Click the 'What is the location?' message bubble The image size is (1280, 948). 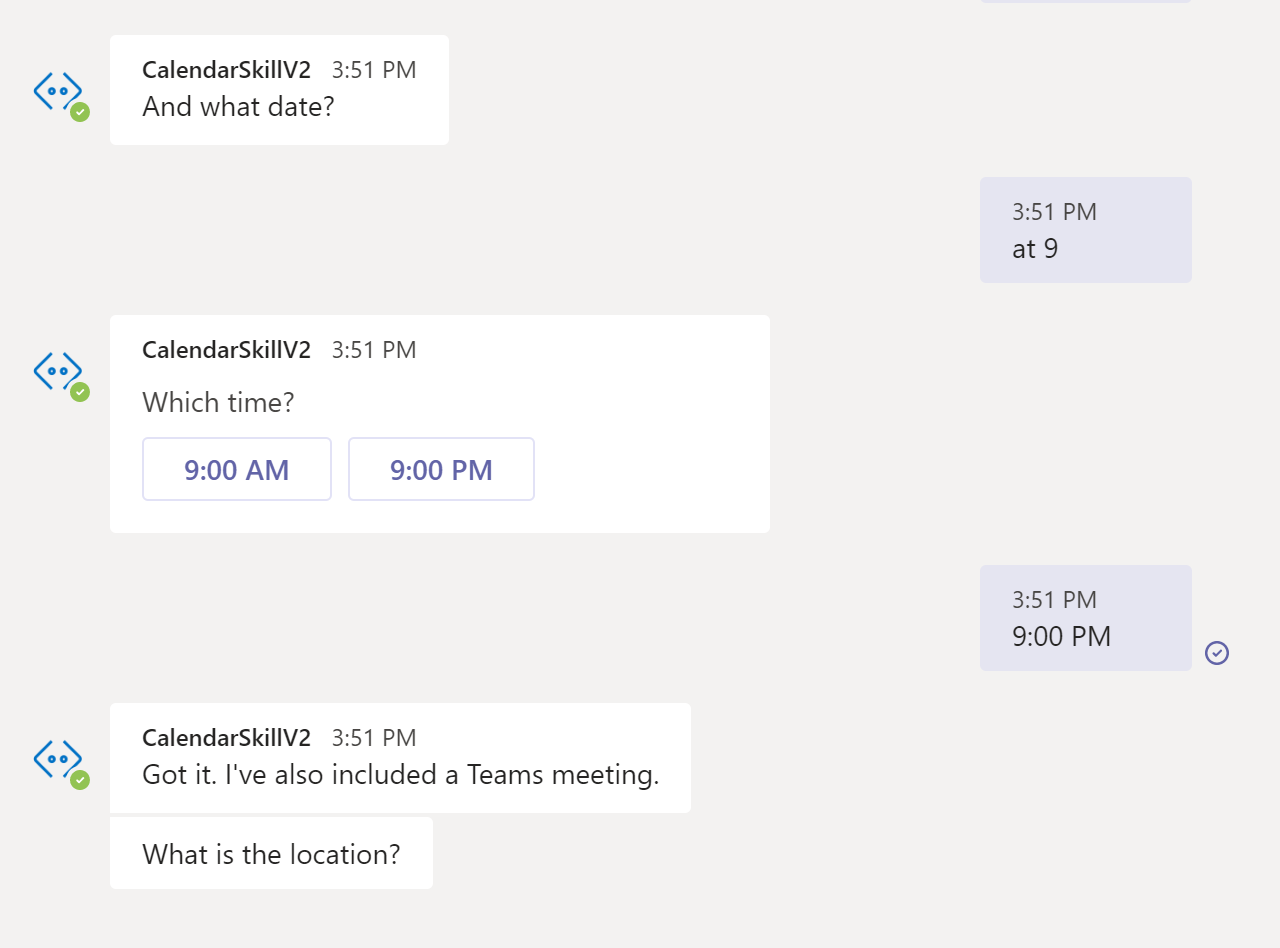click(x=270, y=854)
